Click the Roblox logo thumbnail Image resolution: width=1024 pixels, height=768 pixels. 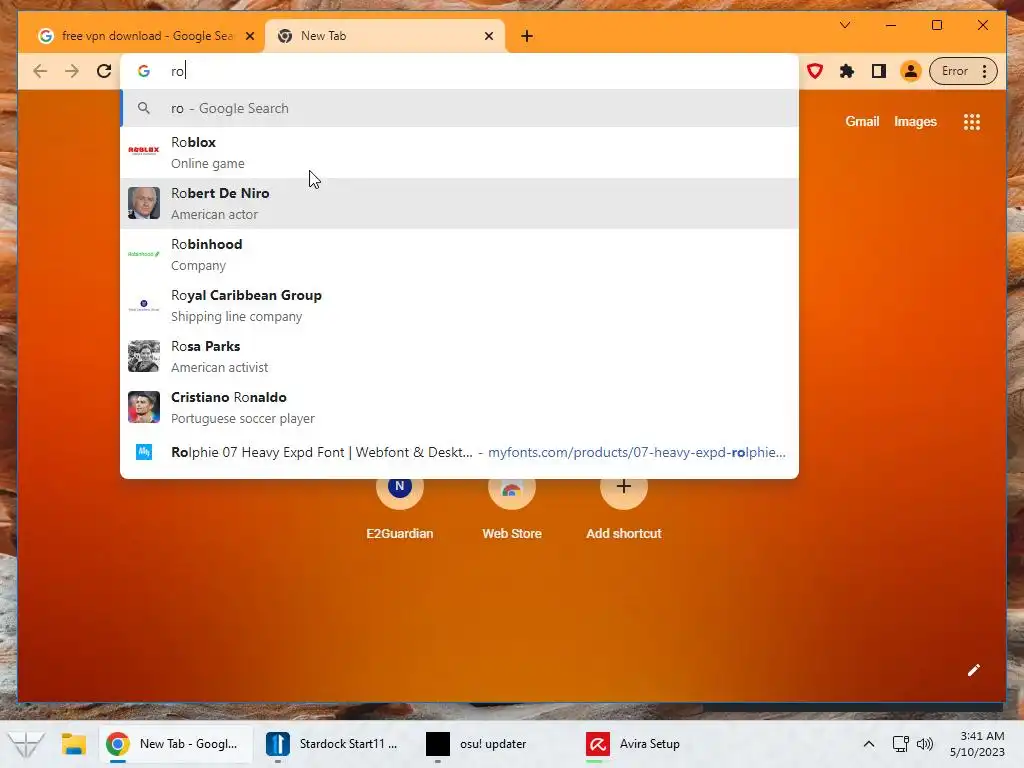click(x=144, y=150)
